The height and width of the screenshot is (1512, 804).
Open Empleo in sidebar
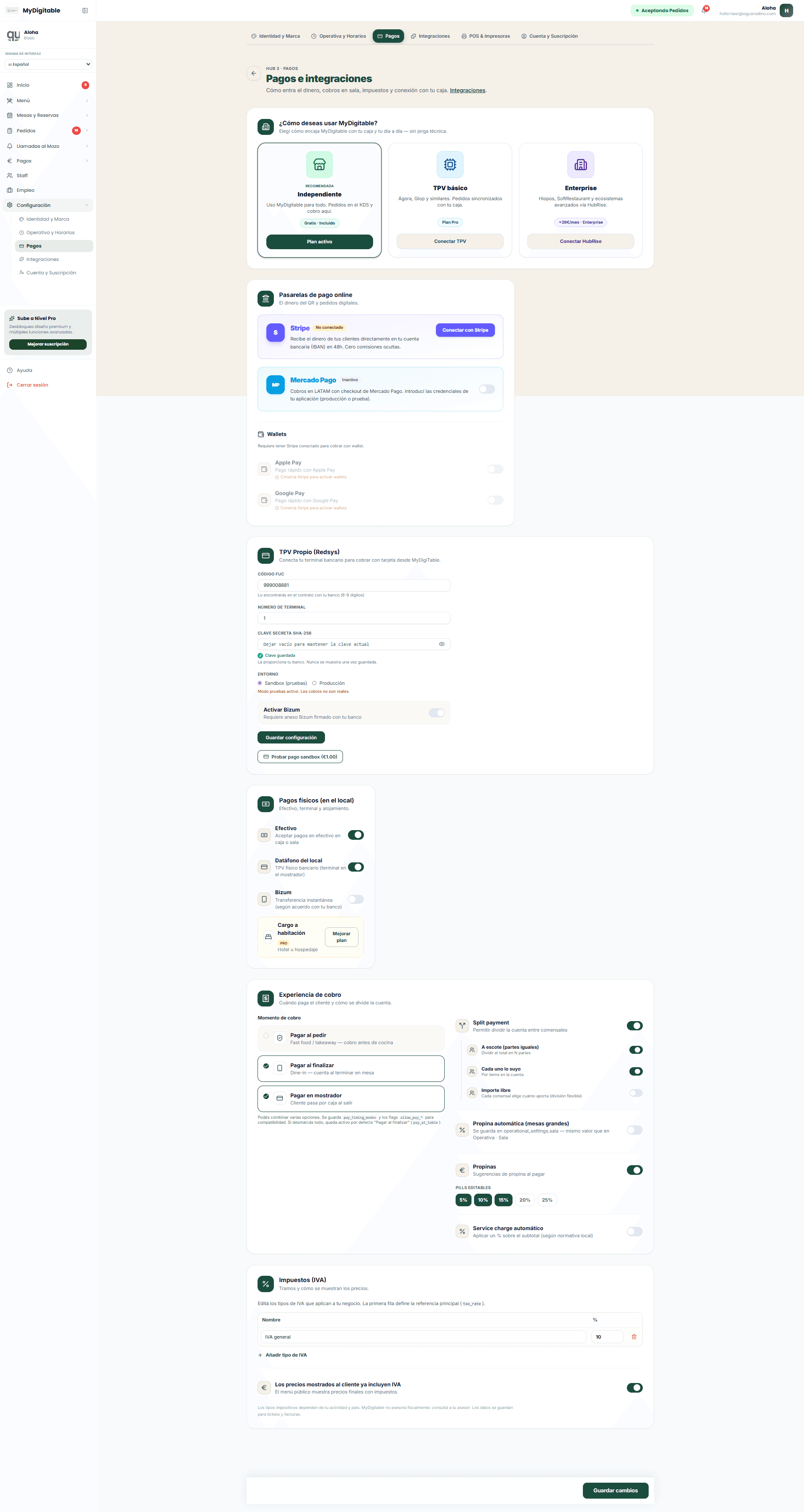tap(48, 190)
